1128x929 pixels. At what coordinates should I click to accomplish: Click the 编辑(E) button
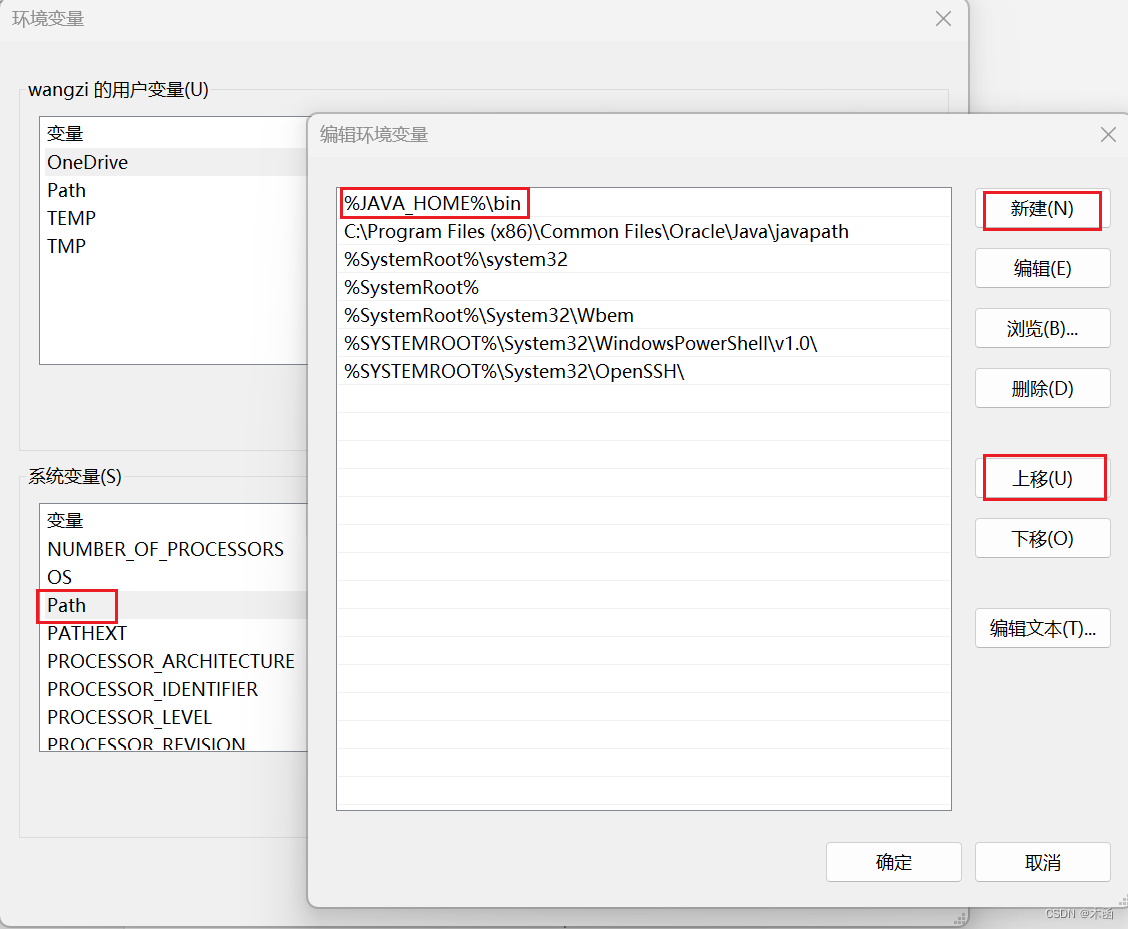1042,268
